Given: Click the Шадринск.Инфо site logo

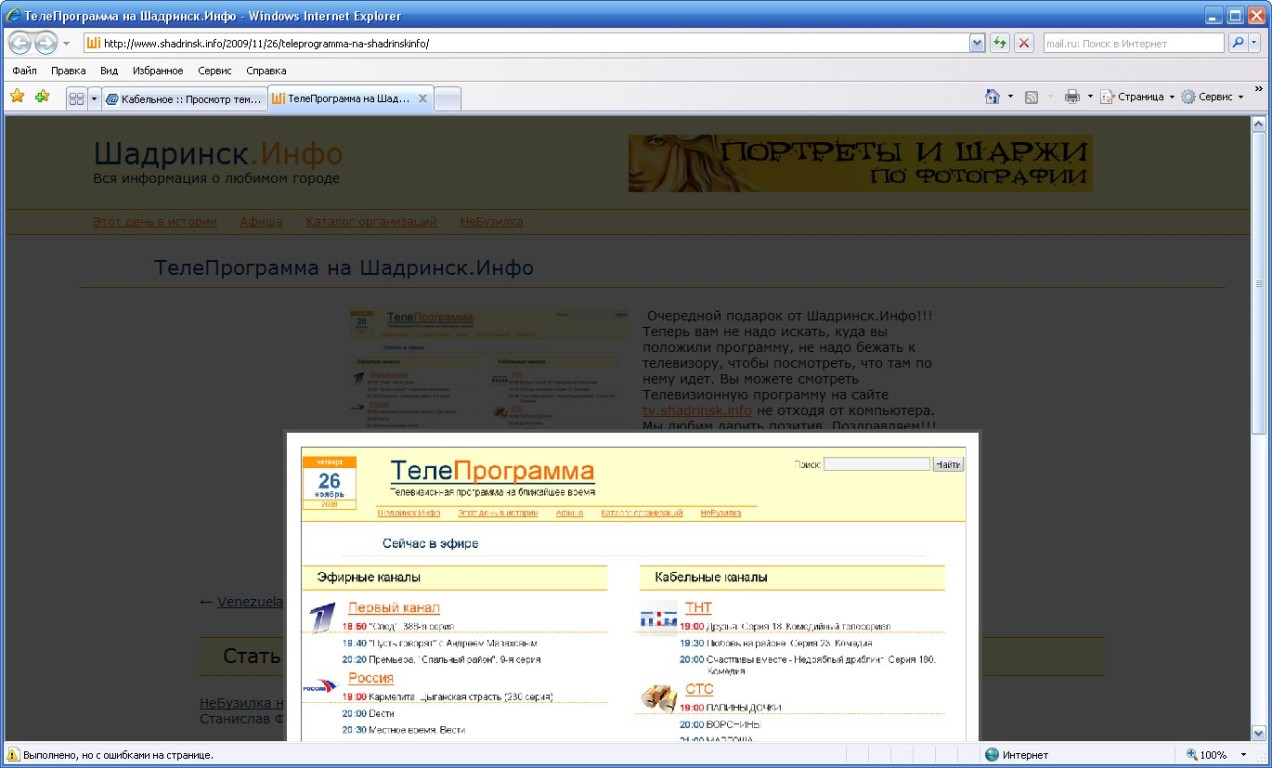Looking at the screenshot, I should tap(218, 154).
